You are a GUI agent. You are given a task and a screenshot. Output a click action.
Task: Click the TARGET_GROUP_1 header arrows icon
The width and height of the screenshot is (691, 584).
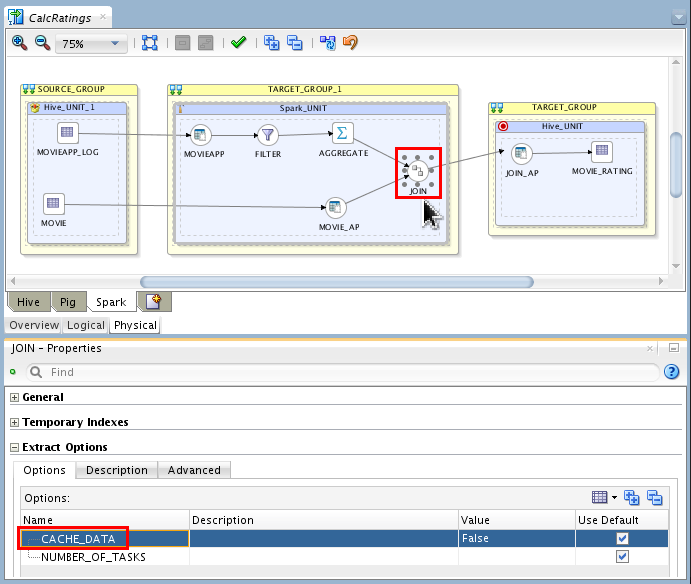176,90
